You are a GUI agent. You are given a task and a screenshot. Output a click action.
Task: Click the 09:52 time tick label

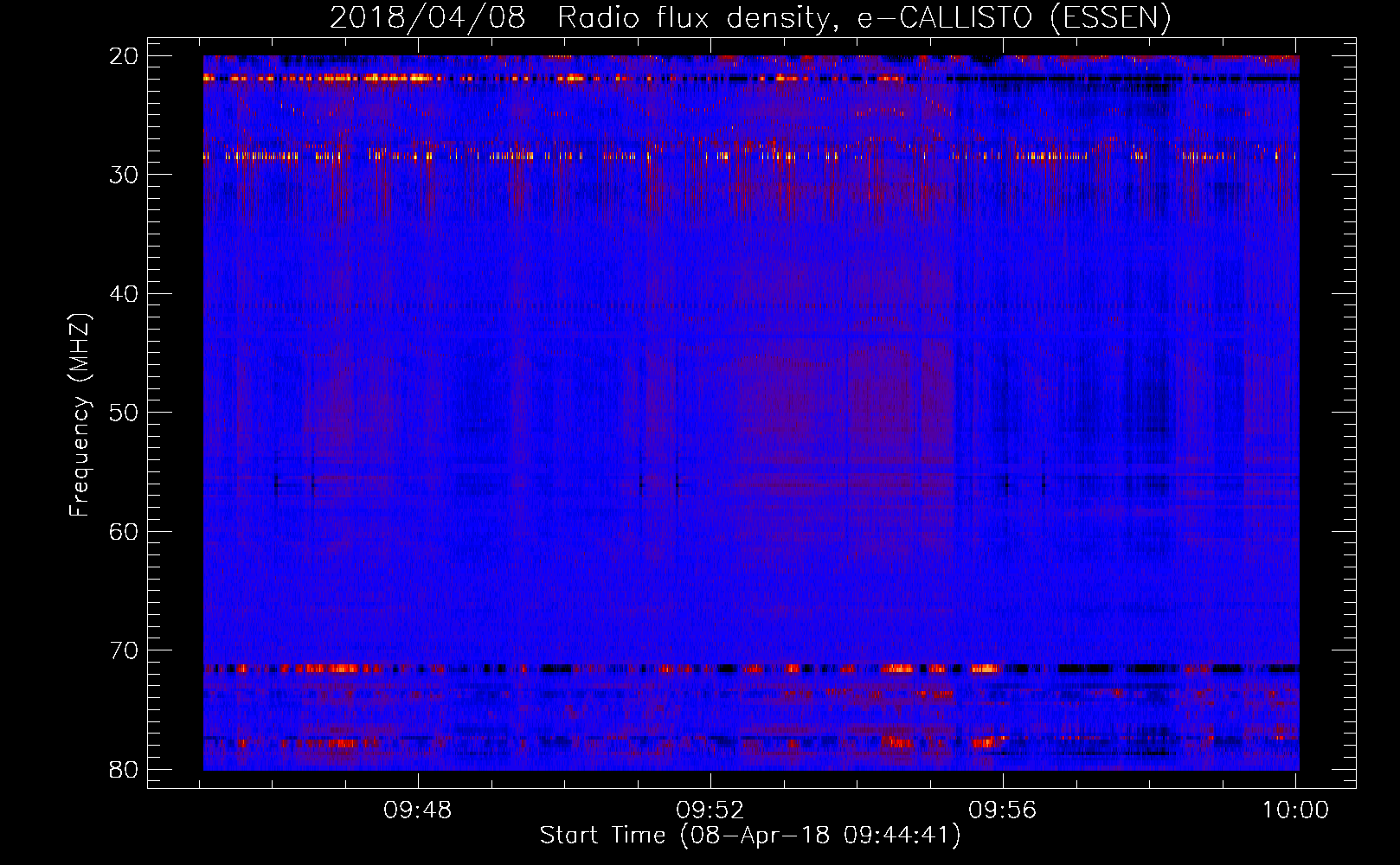click(710, 811)
